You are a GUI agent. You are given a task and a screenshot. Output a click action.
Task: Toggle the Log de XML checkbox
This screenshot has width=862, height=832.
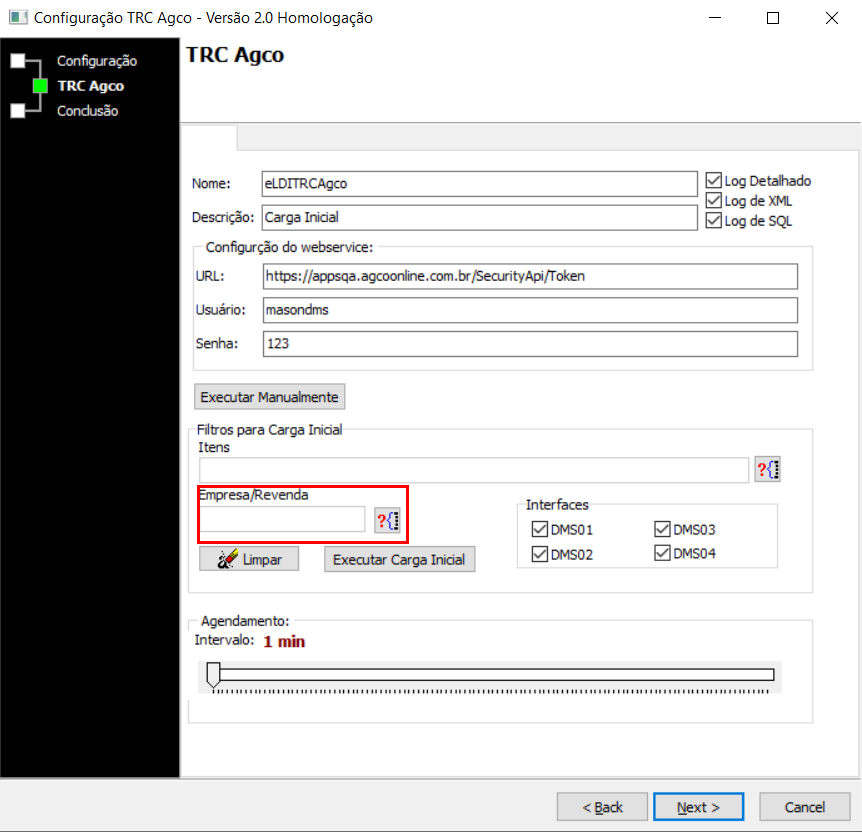click(x=714, y=200)
